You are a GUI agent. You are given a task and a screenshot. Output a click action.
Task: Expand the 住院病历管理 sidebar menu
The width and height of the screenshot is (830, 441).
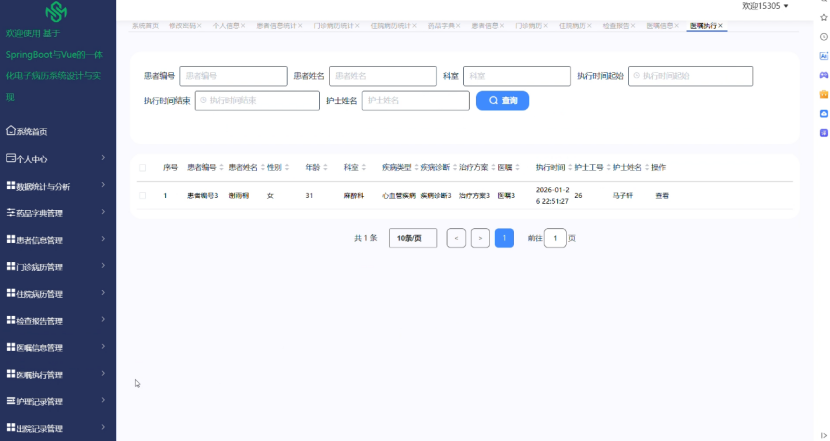(x=103, y=293)
